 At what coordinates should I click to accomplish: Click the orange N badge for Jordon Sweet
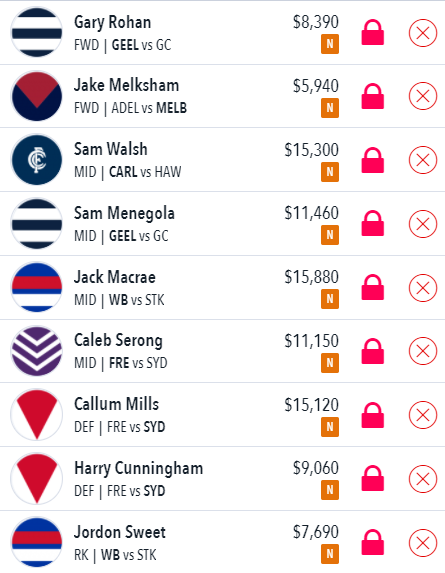[x=330, y=554]
